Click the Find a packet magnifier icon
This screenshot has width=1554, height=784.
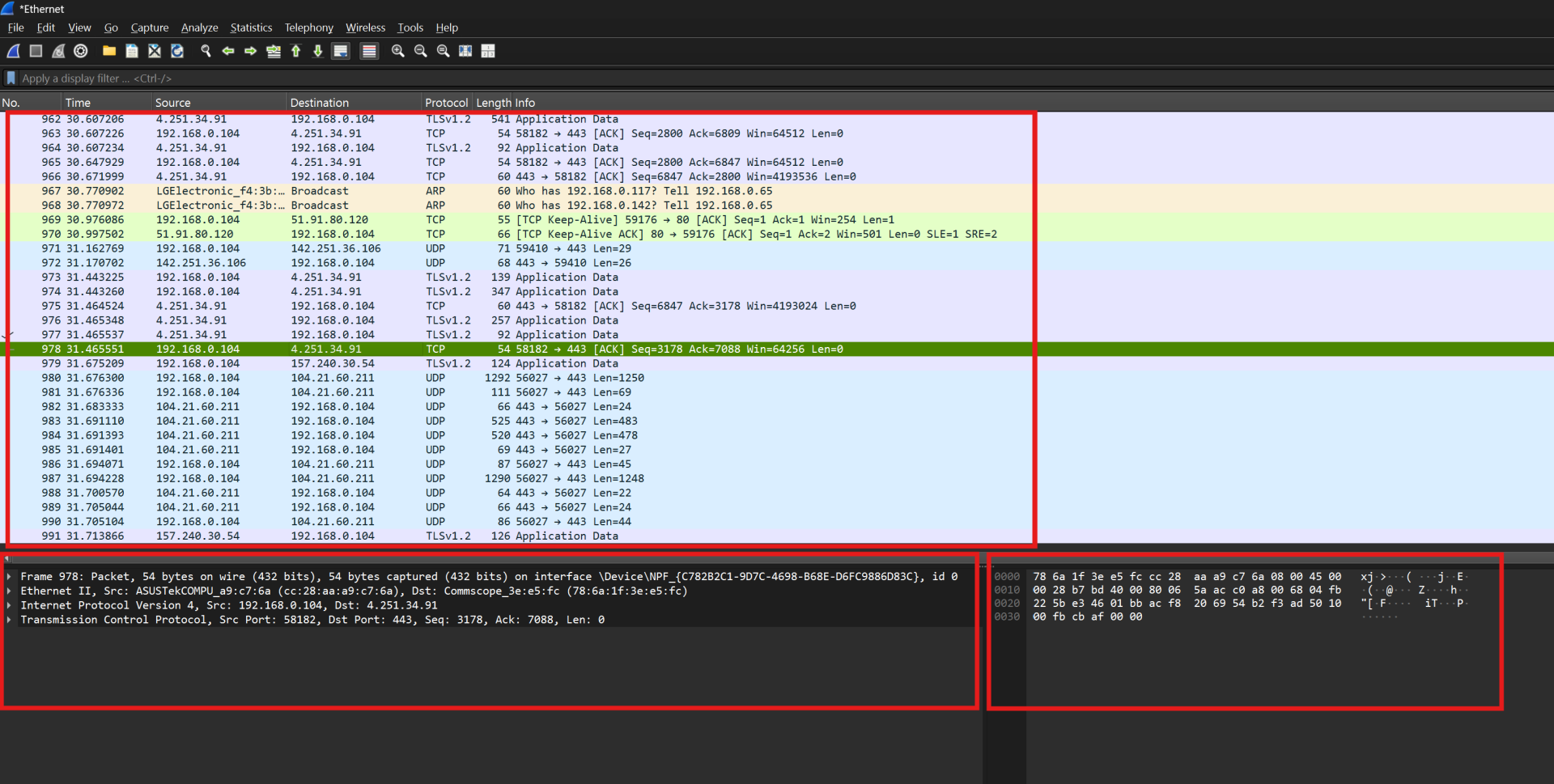click(x=206, y=51)
